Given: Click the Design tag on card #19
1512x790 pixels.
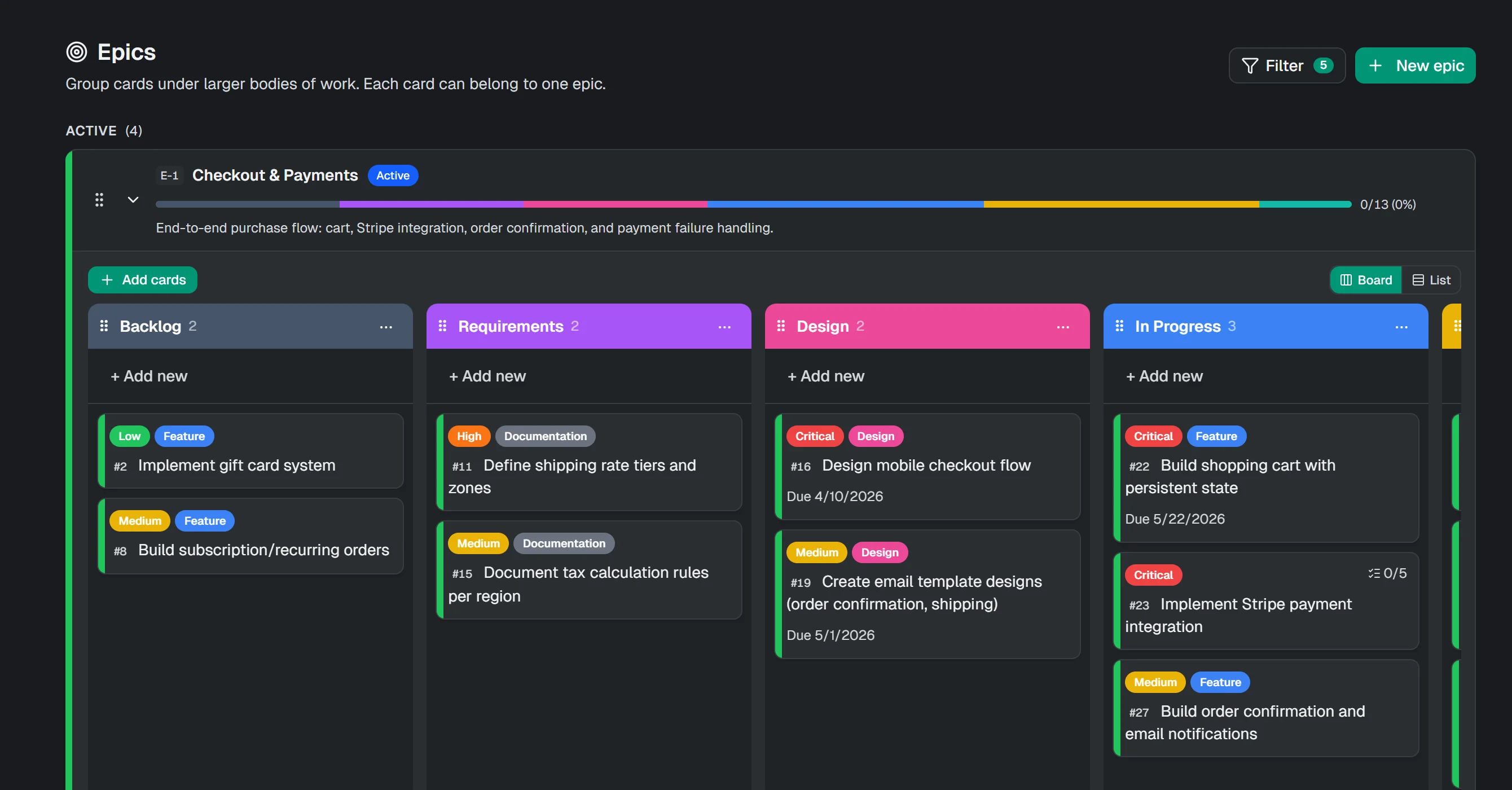Looking at the screenshot, I should (x=880, y=552).
